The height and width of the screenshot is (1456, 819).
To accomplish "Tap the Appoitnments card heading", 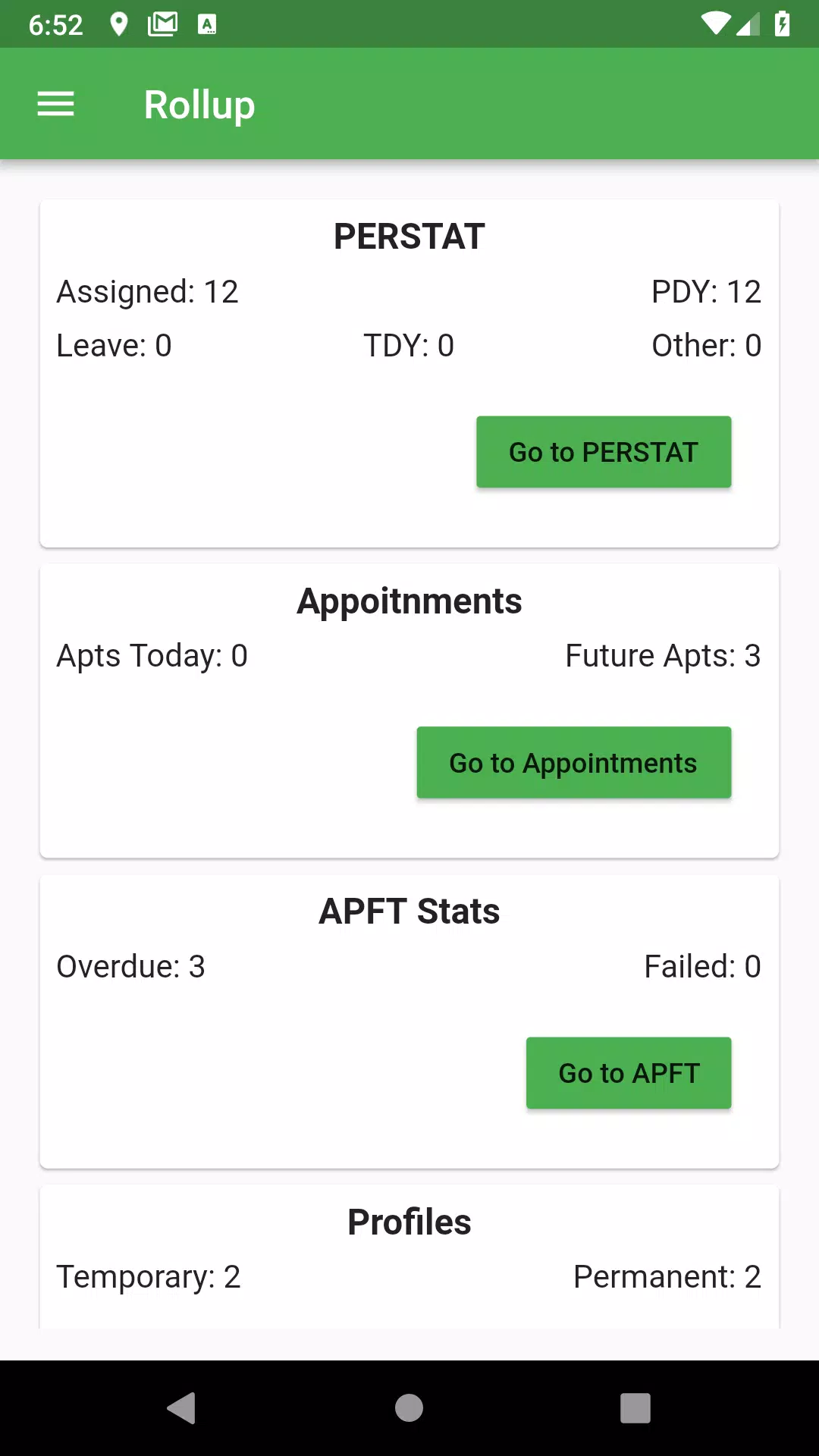I will [x=409, y=601].
